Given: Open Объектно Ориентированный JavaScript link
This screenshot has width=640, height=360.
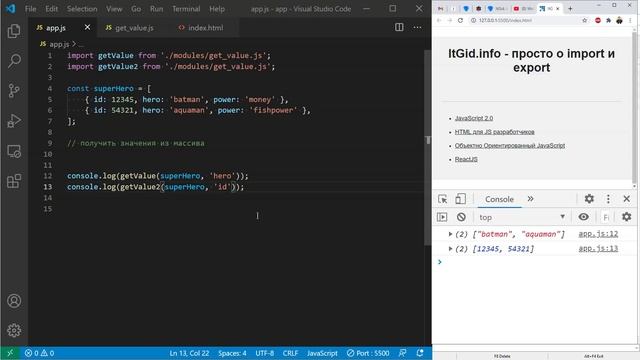Looking at the screenshot, I should pyautogui.click(x=510, y=145).
